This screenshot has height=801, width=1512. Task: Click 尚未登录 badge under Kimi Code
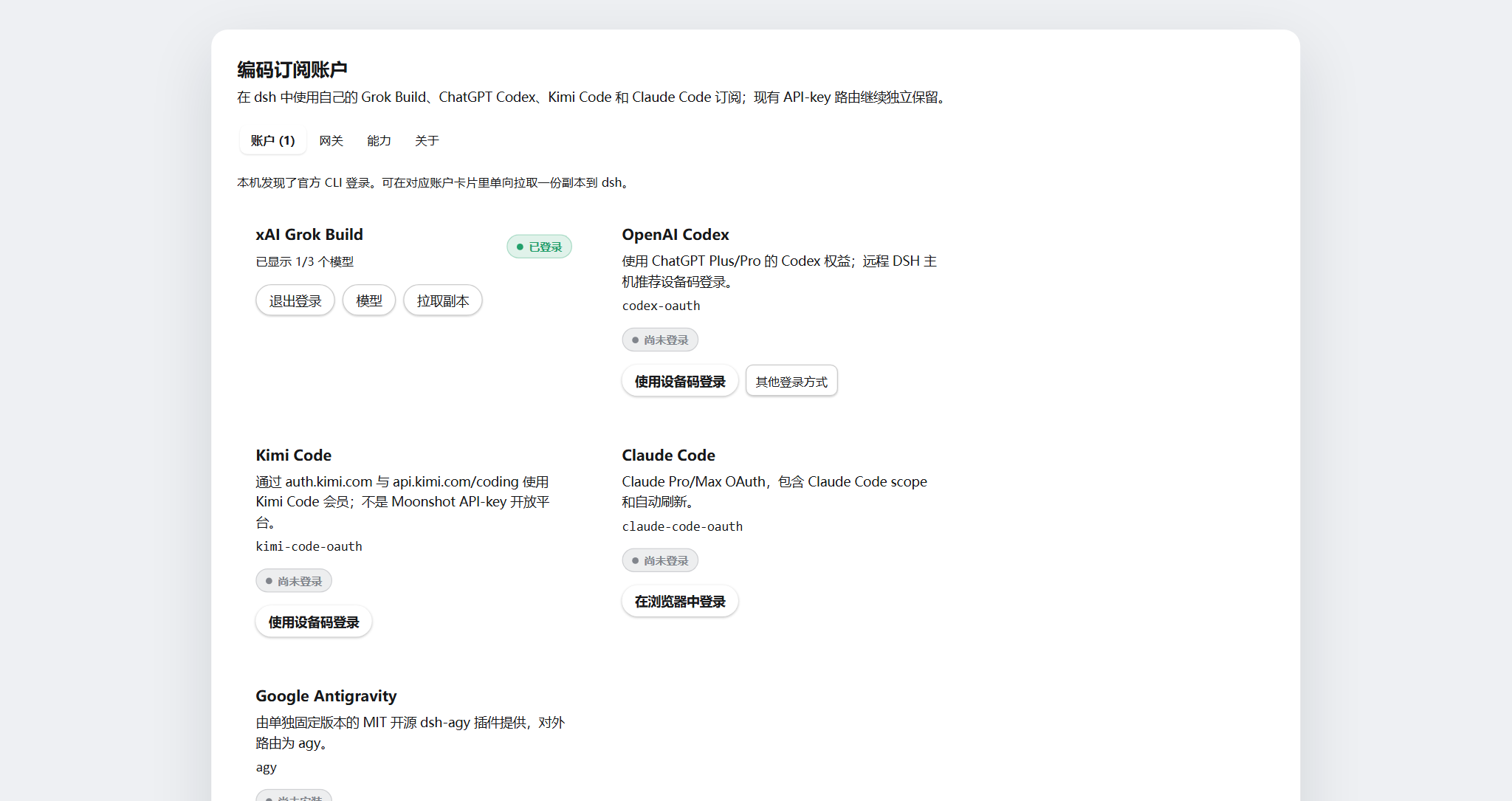(x=294, y=581)
